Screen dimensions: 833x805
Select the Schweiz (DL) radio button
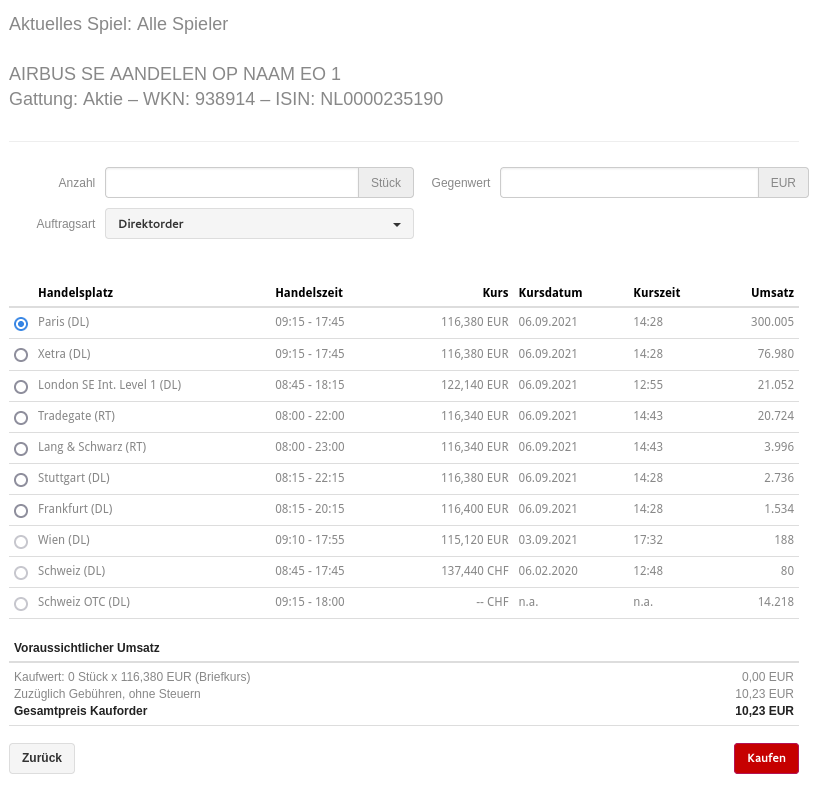[x=21, y=573]
